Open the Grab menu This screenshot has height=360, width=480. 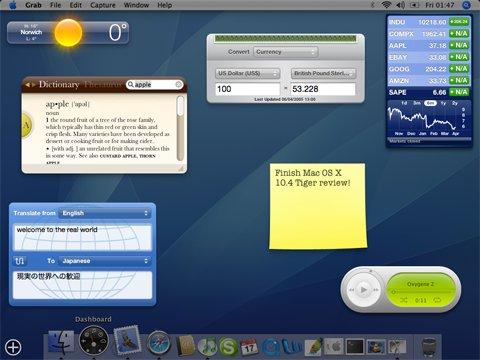33,5
